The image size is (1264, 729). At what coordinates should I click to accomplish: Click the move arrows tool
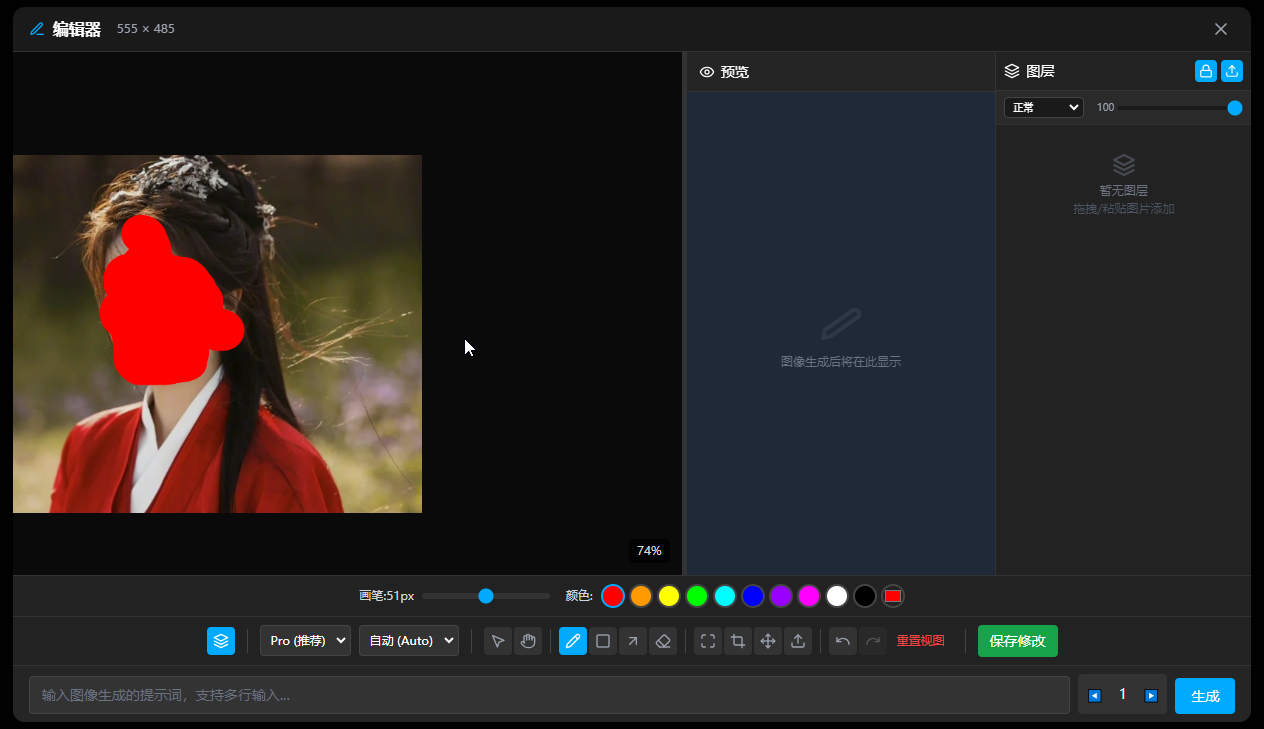tap(768, 641)
